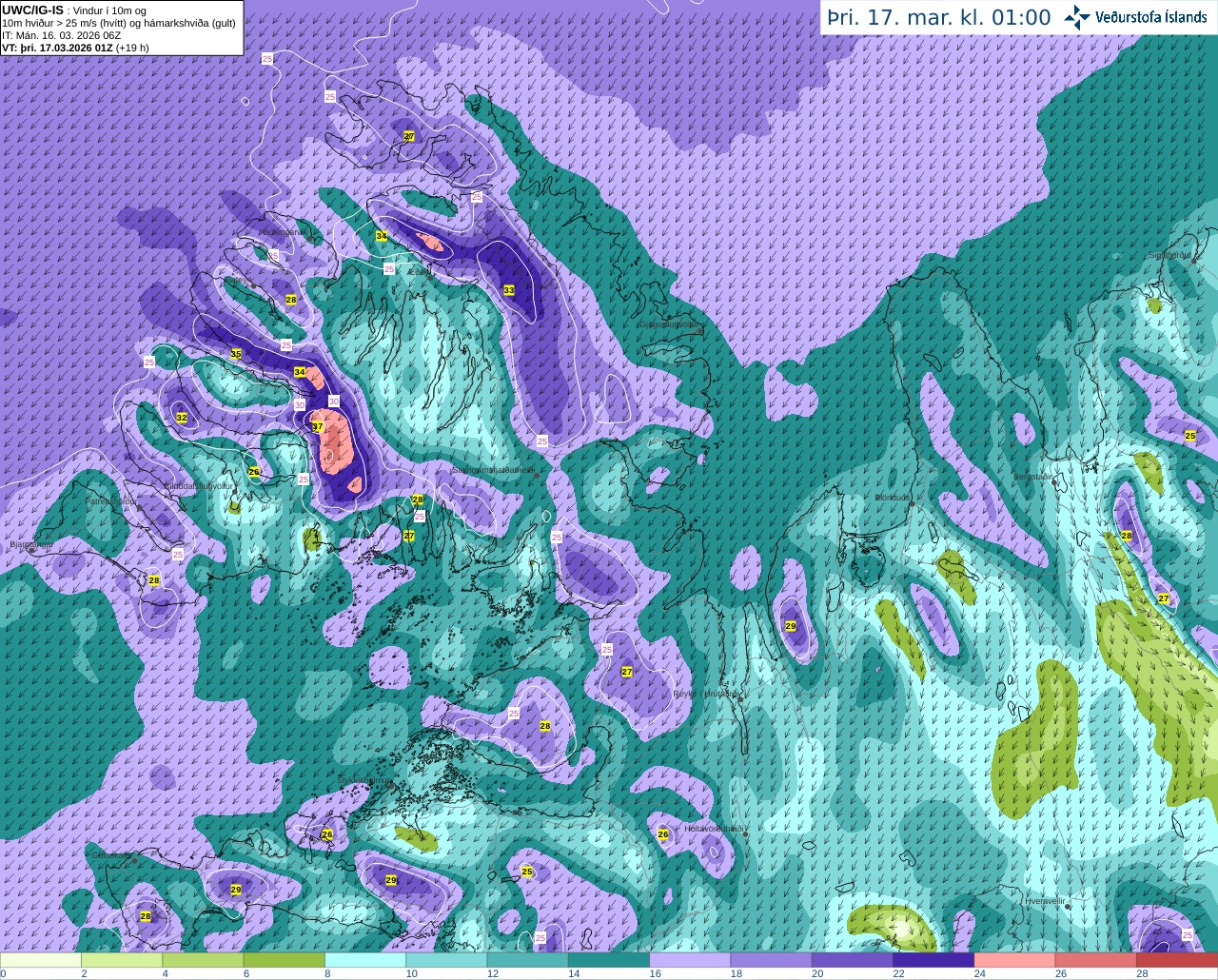
Task: Click the scale tick label 24
Action: pyautogui.click(x=979, y=973)
